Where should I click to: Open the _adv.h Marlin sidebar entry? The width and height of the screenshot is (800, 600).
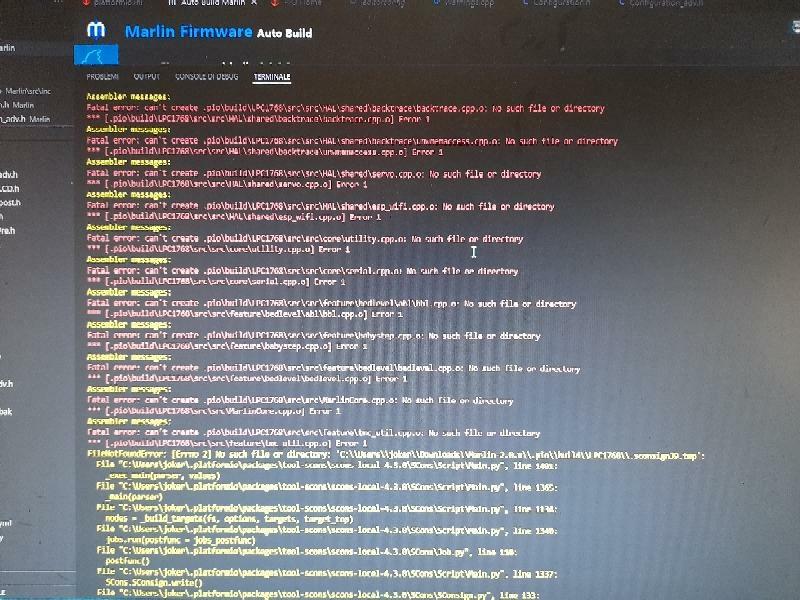[25, 119]
